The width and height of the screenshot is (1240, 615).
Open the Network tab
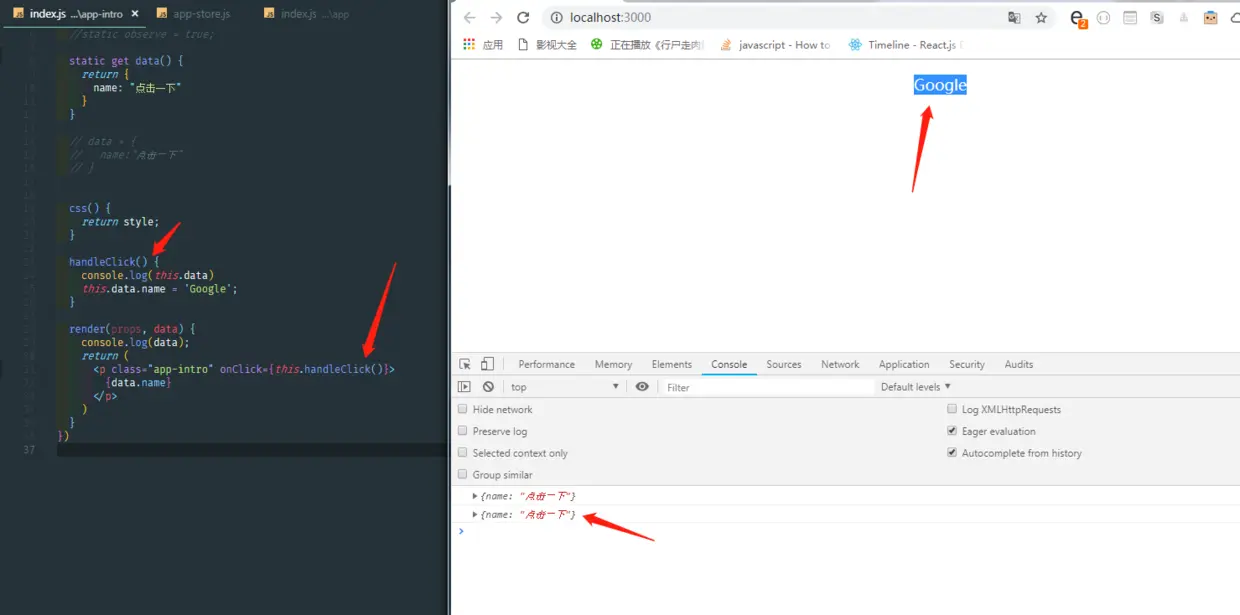point(840,364)
